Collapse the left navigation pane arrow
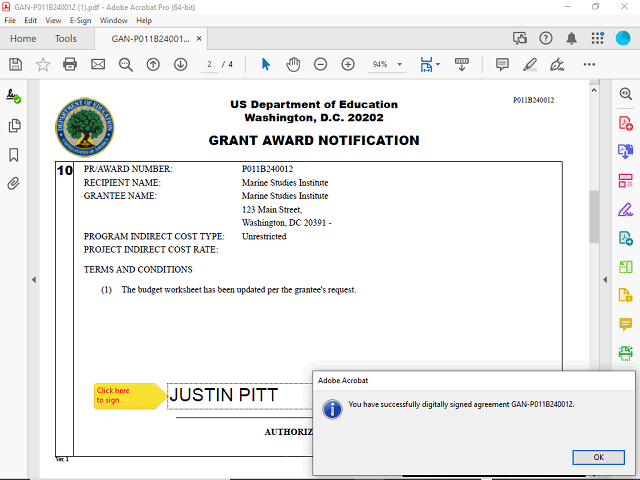This screenshot has width=640, height=480. click(x=34, y=280)
